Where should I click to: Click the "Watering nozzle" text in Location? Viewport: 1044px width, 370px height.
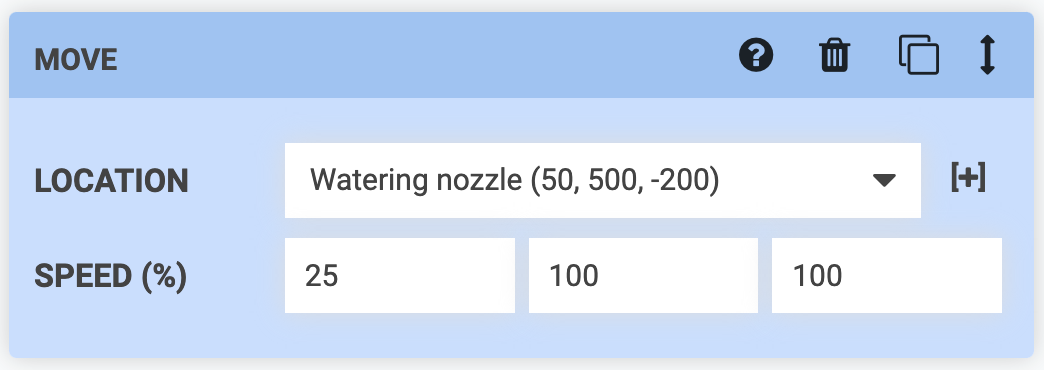coord(416,181)
